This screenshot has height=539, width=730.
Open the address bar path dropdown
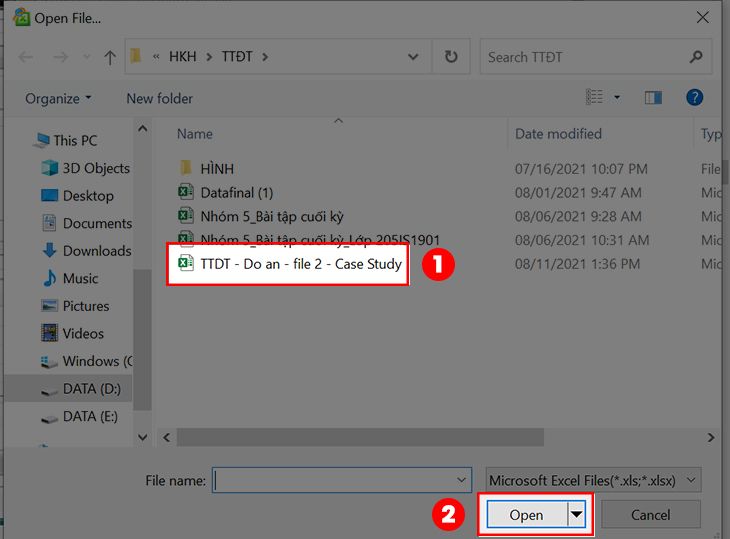tap(414, 57)
